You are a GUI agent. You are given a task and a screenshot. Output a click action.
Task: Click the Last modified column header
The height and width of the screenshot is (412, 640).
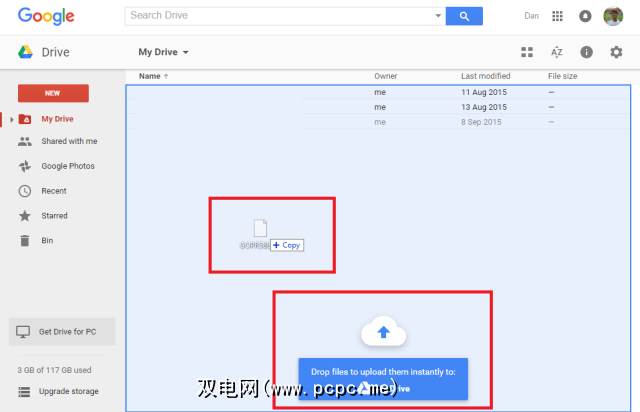coord(486,76)
